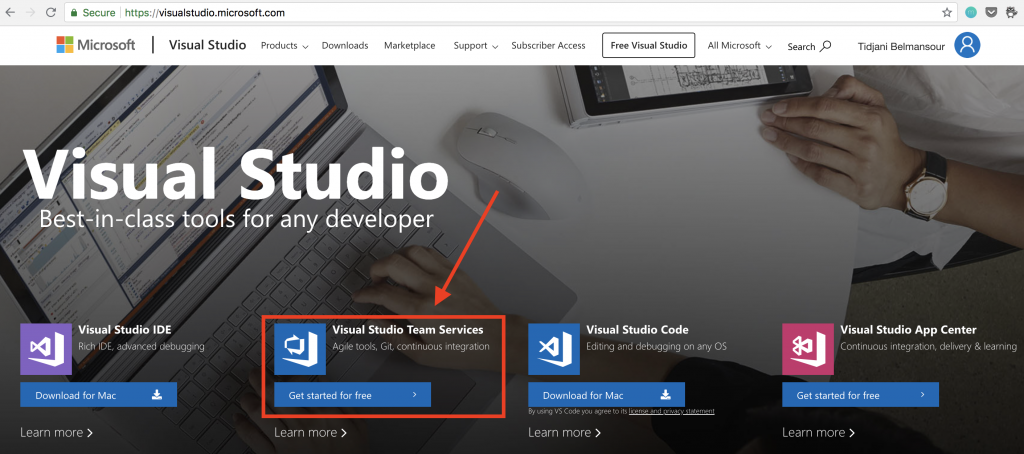
Task: Click the teal round extension icon
Action: (971, 12)
